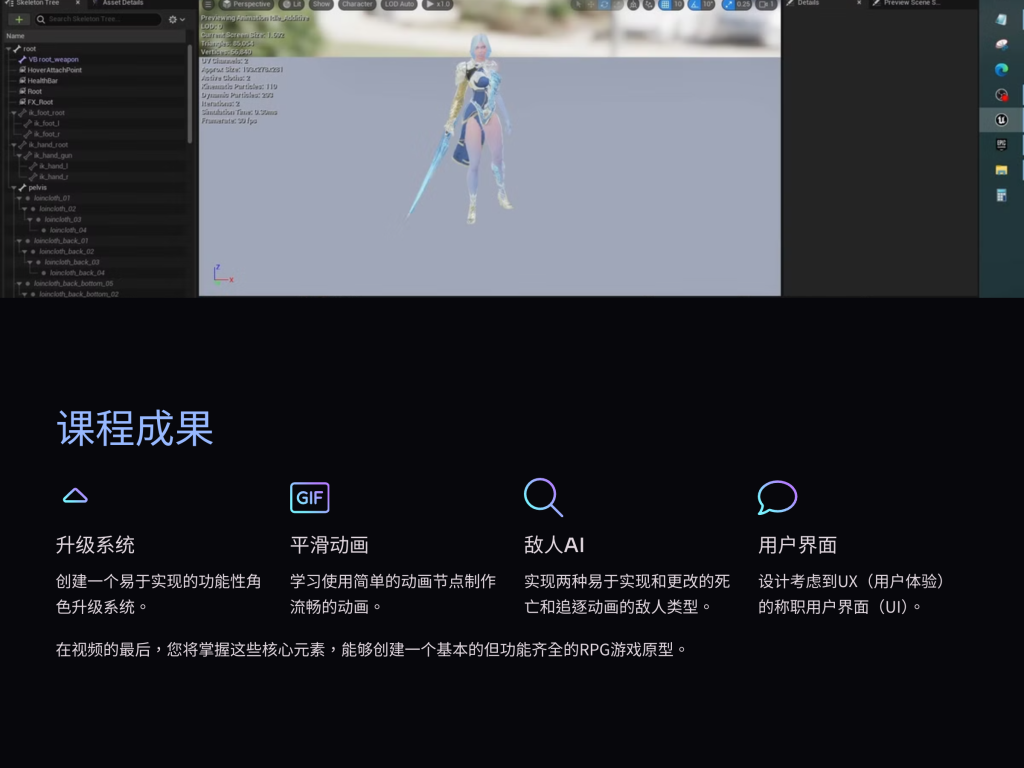Click the character model in viewport
Viewport: 1024px width, 768px height.
click(x=481, y=127)
